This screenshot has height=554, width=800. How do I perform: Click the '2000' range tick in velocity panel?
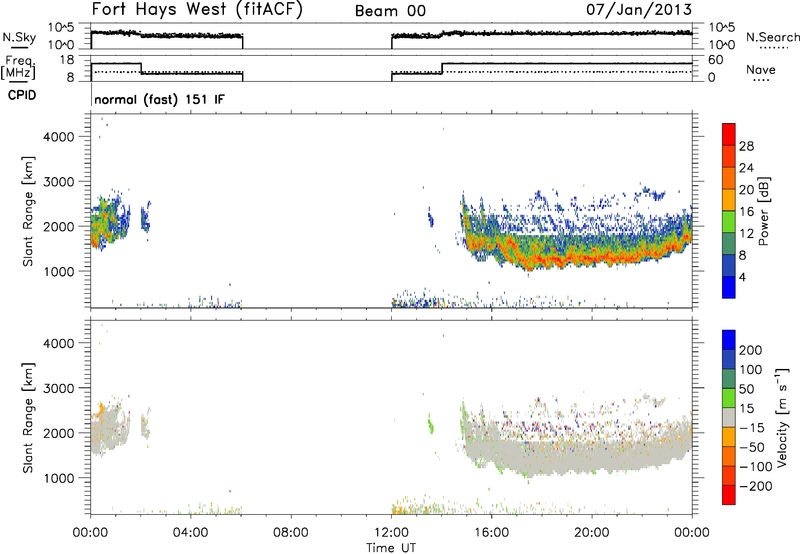[58, 433]
